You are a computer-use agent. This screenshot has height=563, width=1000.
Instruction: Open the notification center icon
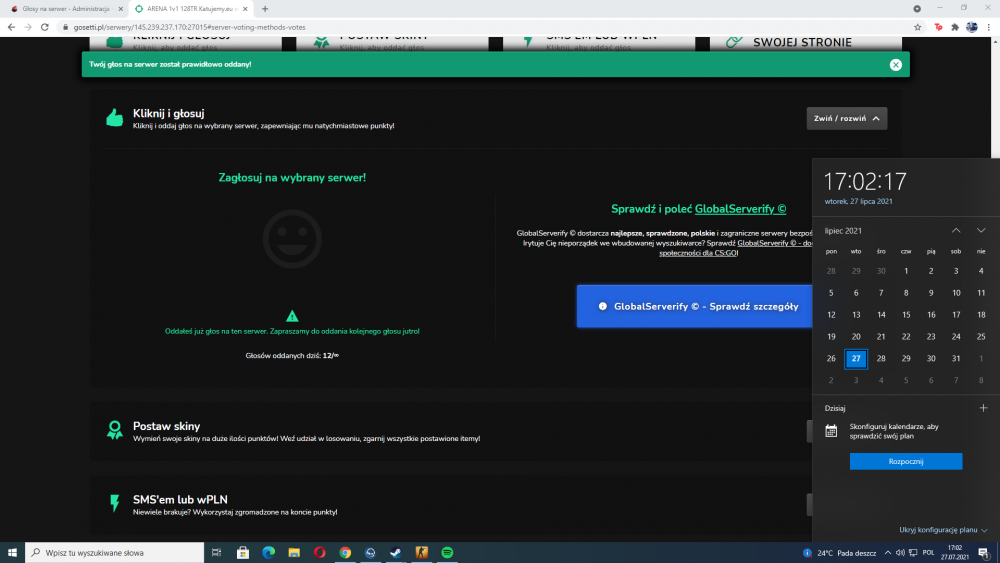click(985, 553)
